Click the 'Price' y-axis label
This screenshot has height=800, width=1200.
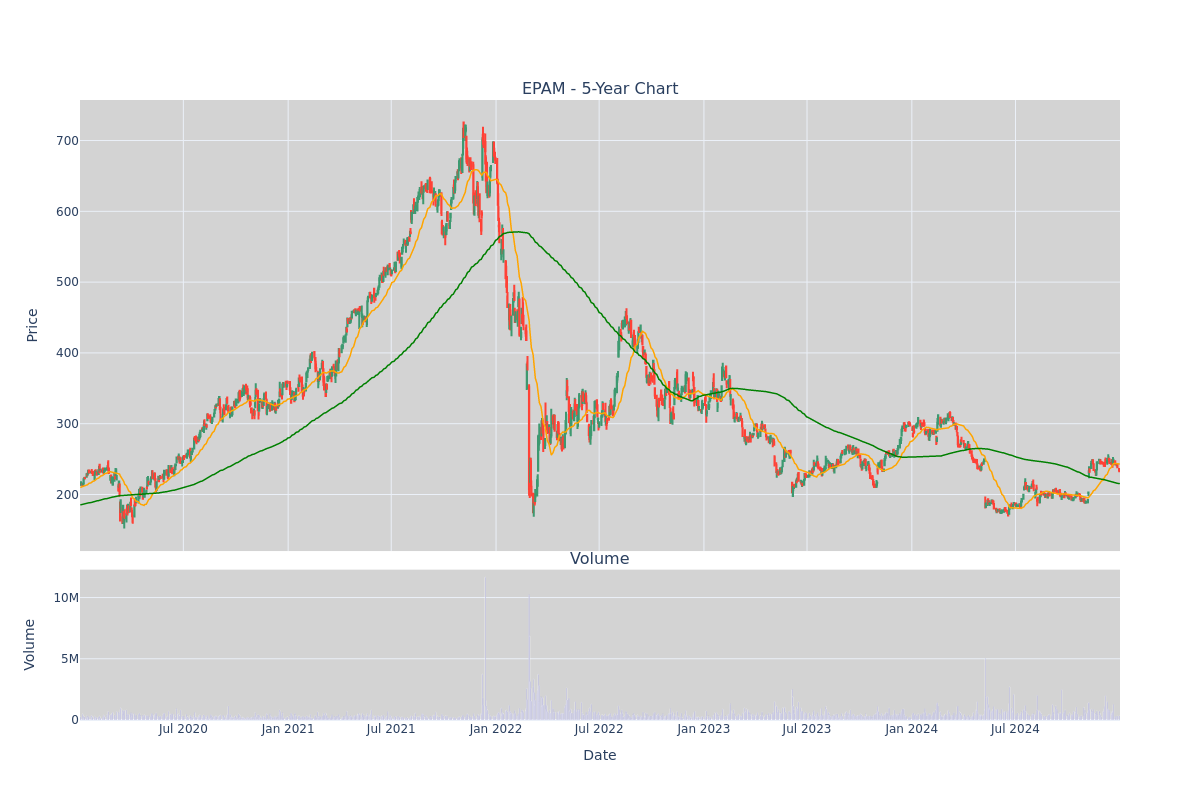33,325
